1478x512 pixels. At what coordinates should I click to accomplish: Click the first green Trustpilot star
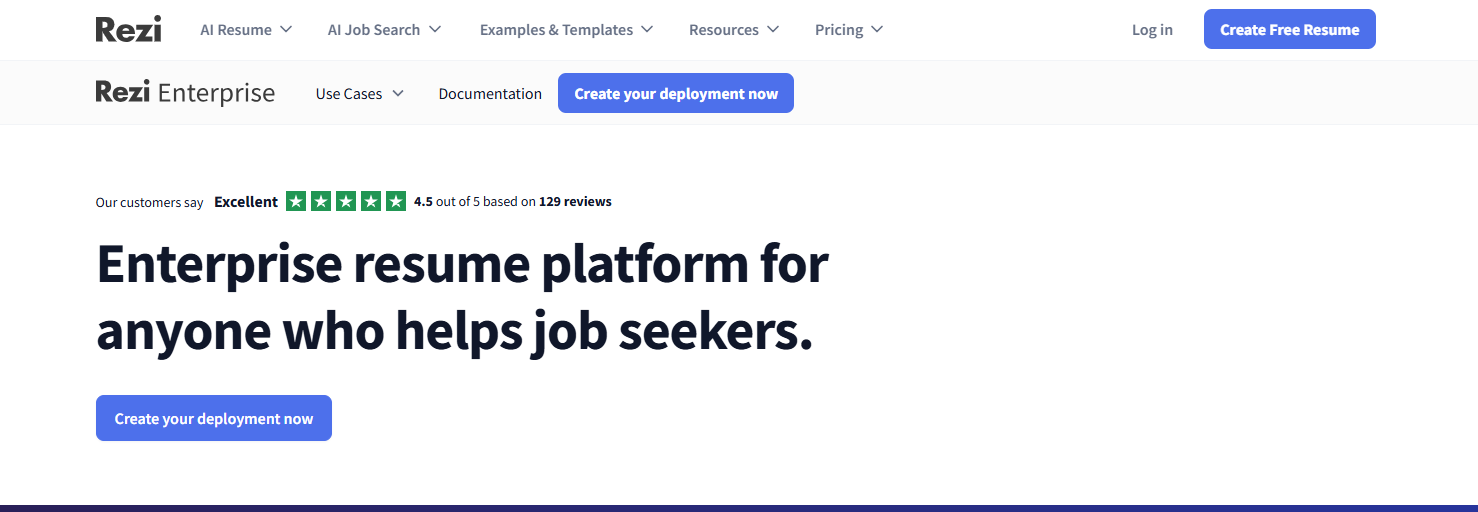296,201
